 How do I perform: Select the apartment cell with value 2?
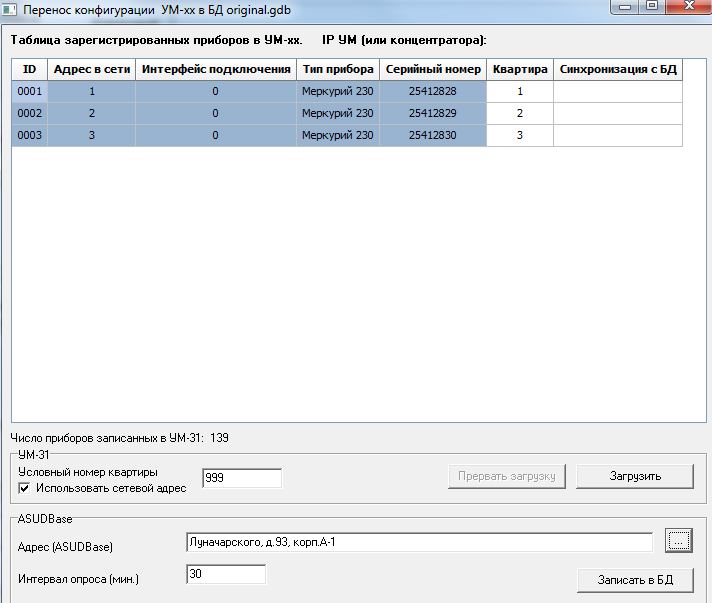coord(519,113)
